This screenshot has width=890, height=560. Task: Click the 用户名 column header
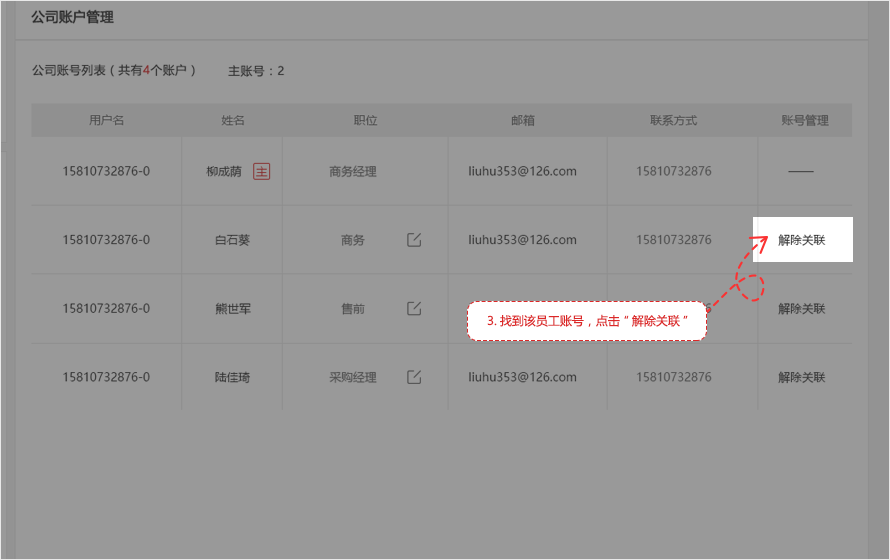pos(106,120)
